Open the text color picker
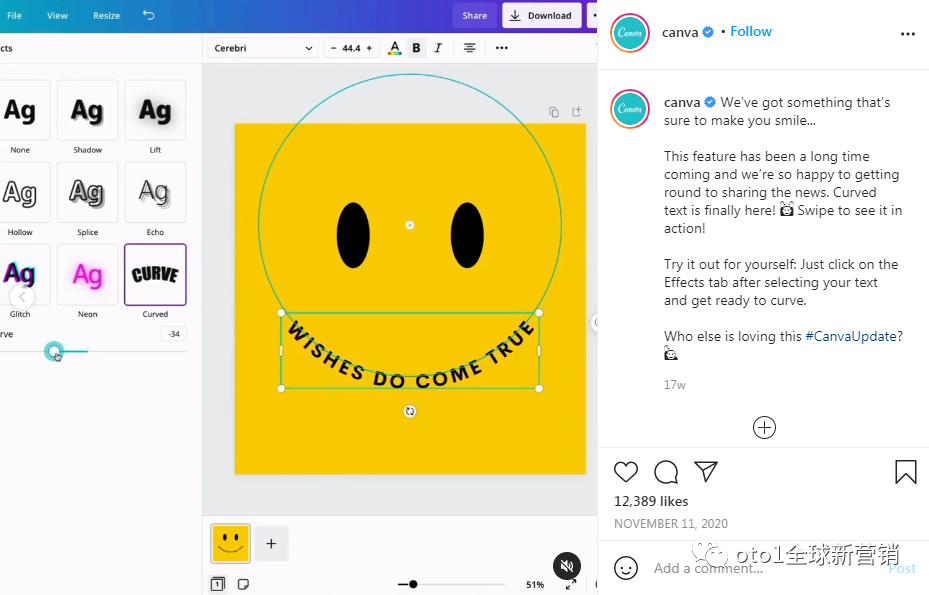Image resolution: width=929 pixels, height=595 pixels. [395, 48]
